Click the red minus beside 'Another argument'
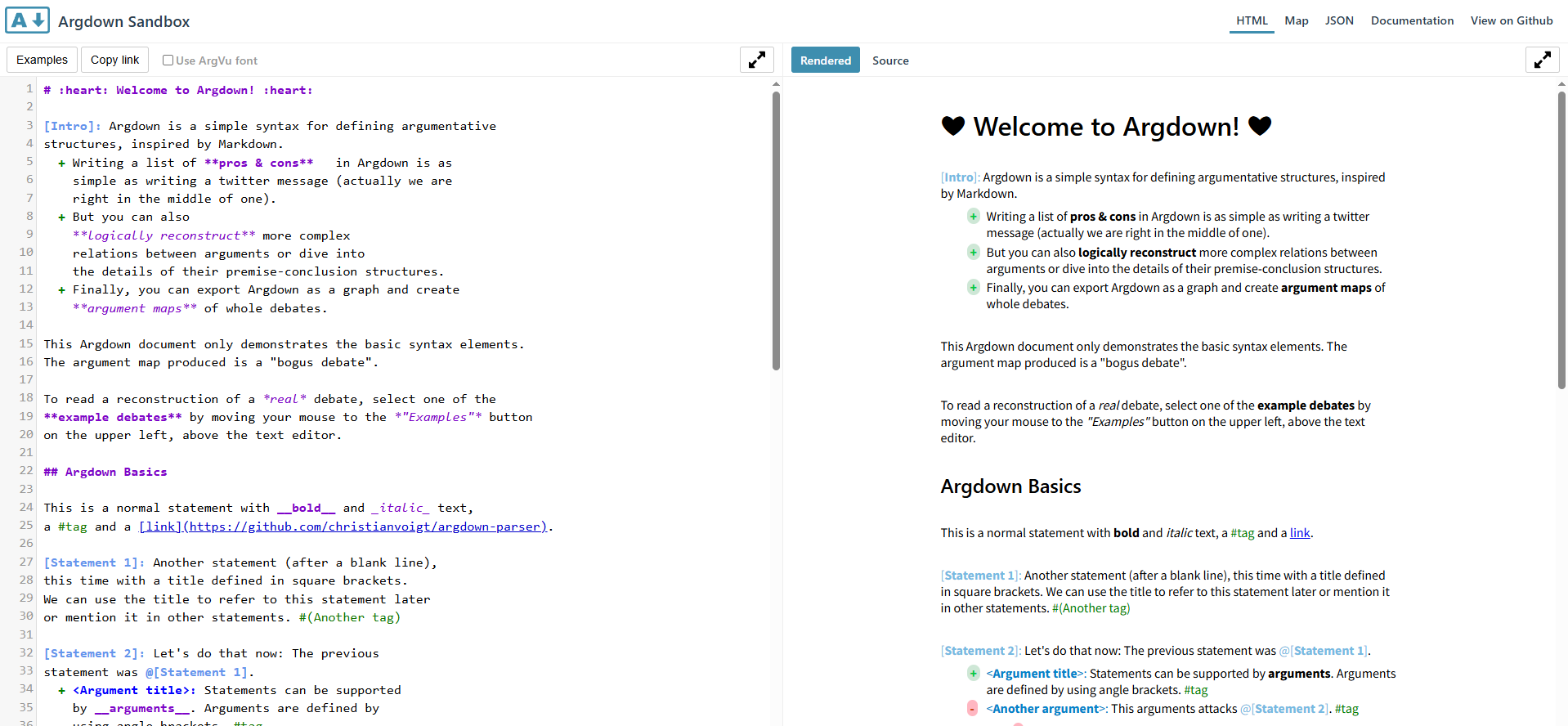Image resolution: width=1568 pixels, height=726 pixels. [x=972, y=709]
